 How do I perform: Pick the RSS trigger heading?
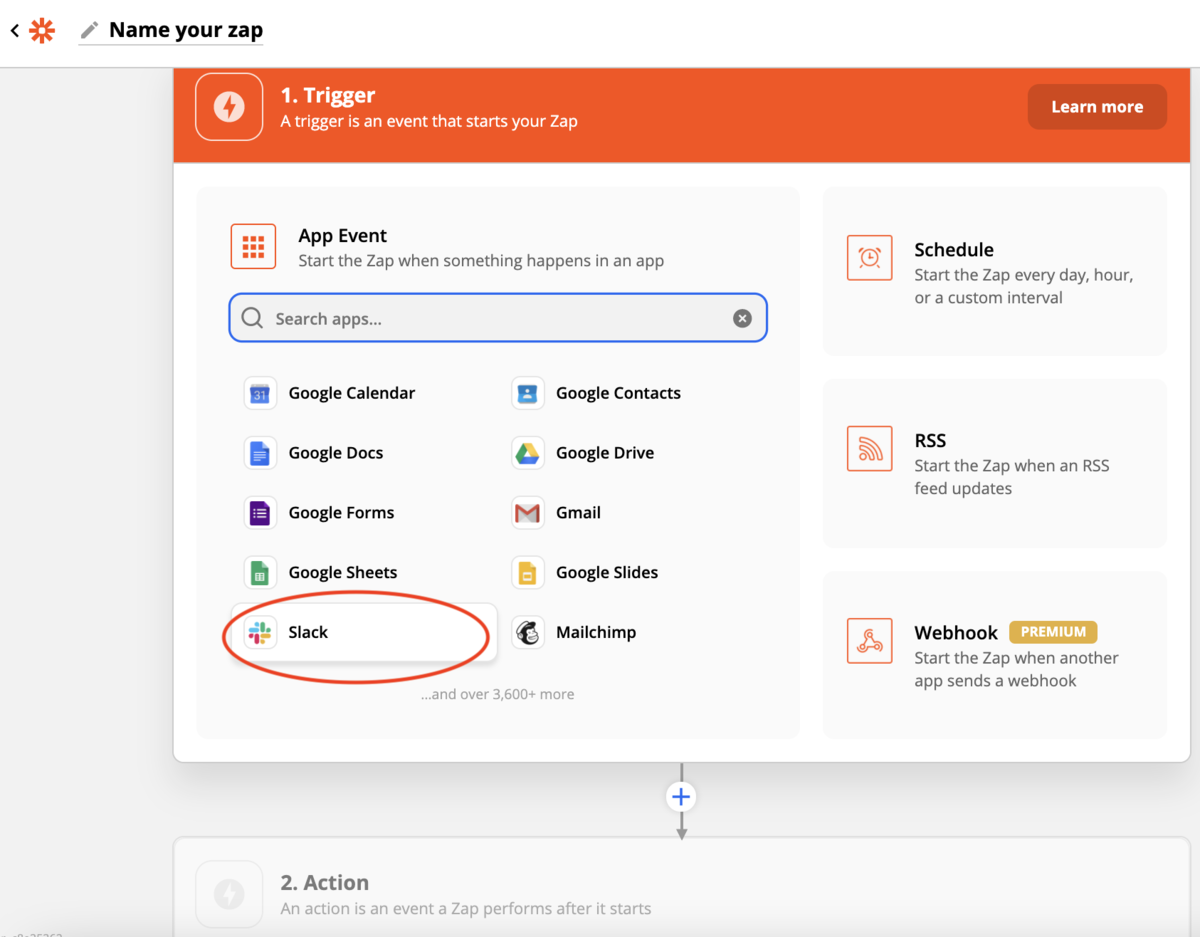(x=930, y=441)
